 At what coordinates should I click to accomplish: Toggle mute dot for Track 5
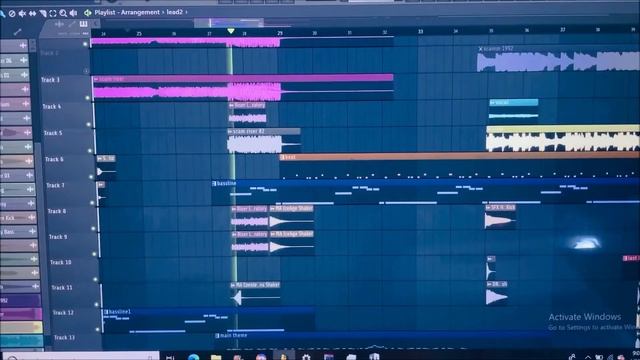click(90, 151)
